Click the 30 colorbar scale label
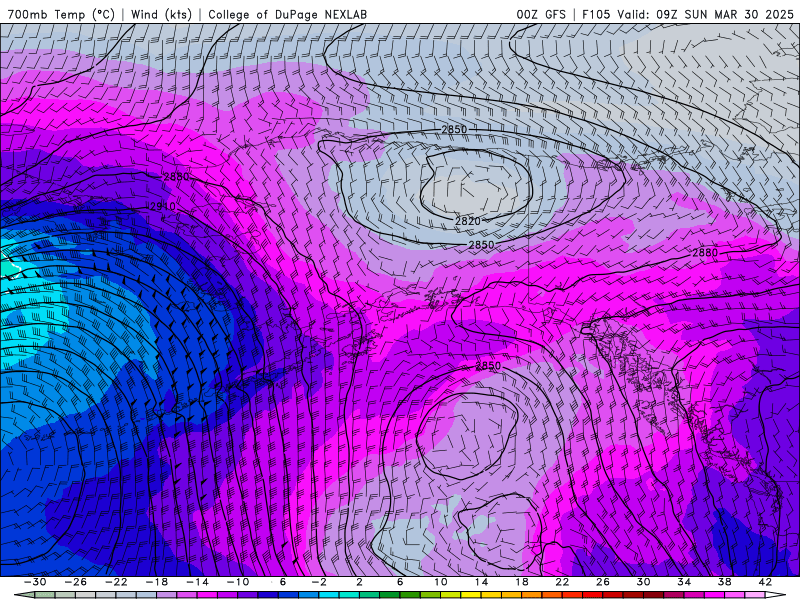Viewport: 800px width, 600px height. (x=643, y=582)
